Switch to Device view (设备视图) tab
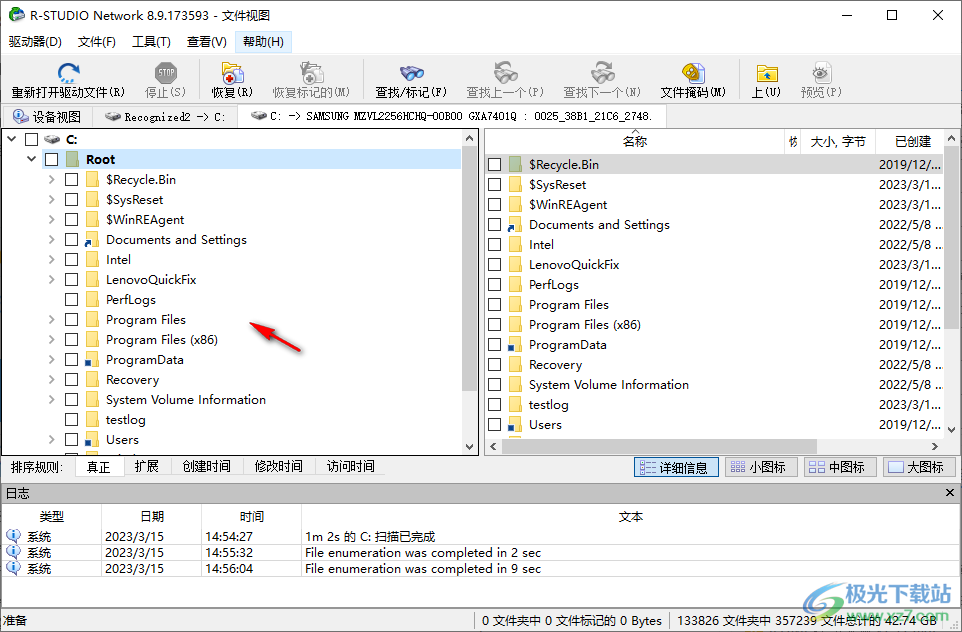This screenshot has width=962, height=632. (x=47, y=117)
